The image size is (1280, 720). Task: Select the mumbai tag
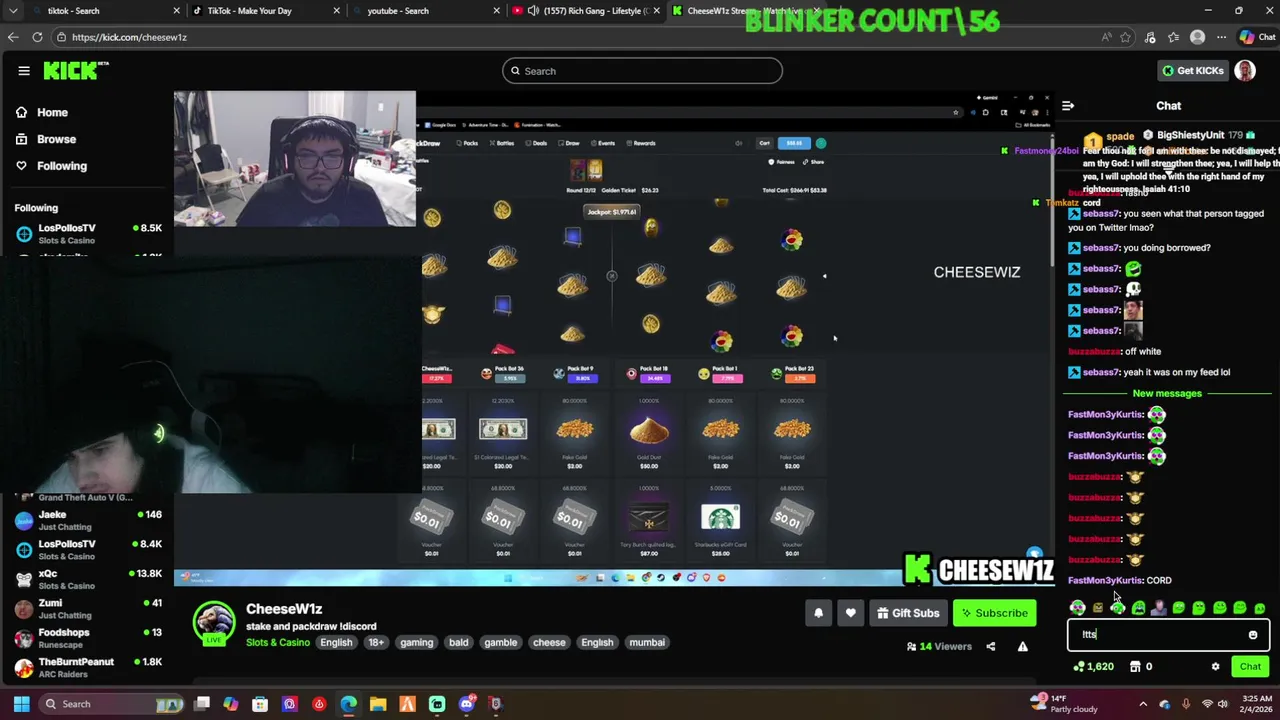point(647,643)
